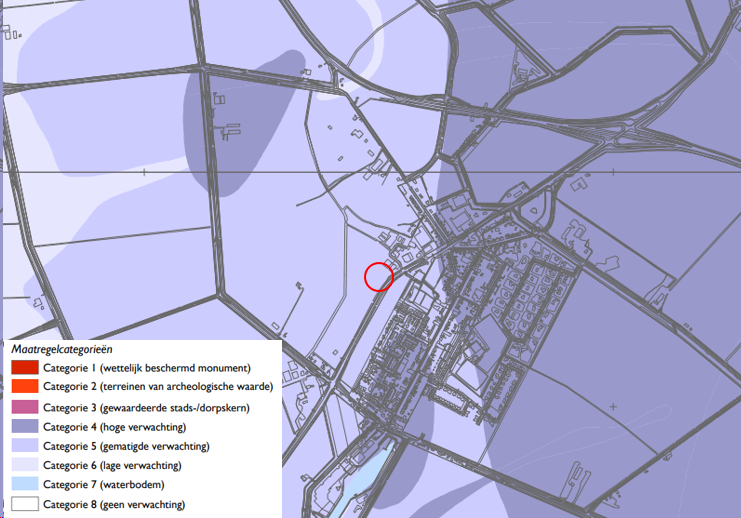Click the pink Categorie 3 legend swatch
The image size is (741, 518).
tap(25, 407)
